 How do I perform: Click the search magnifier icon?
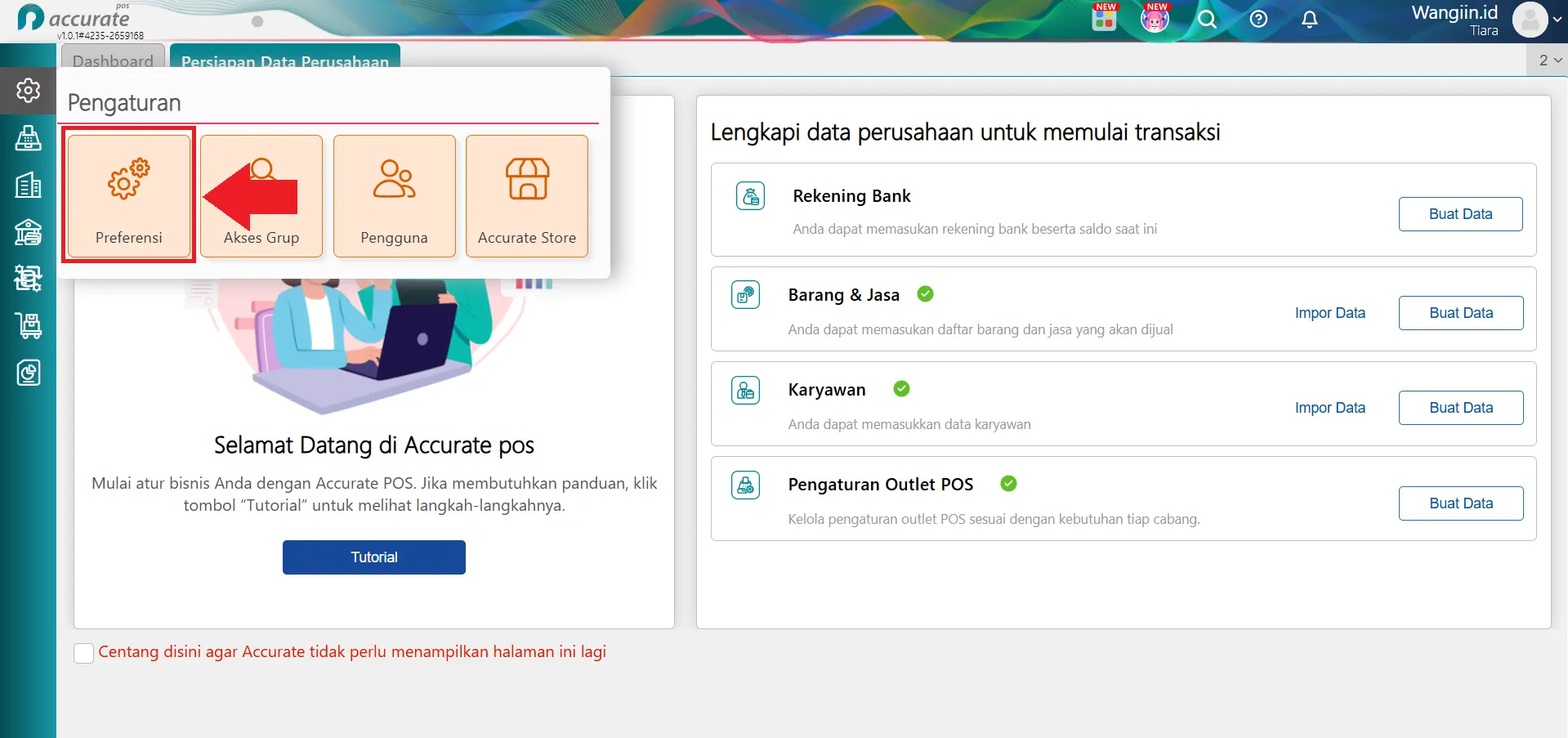tap(1207, 19)
